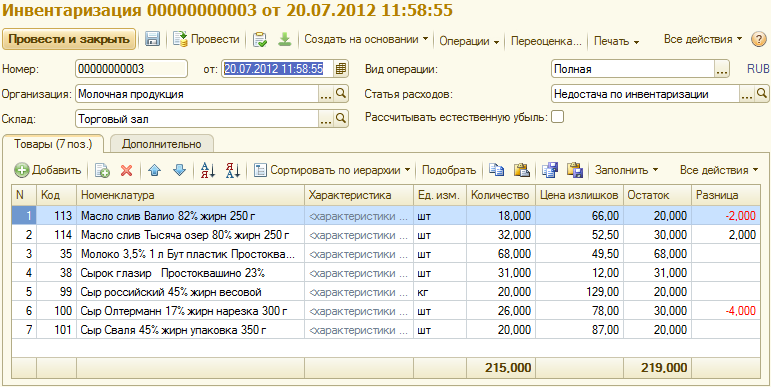Select row Сыр Сваля 45% упаковка 350 г

pyautogui.click(x=386, y=329)
